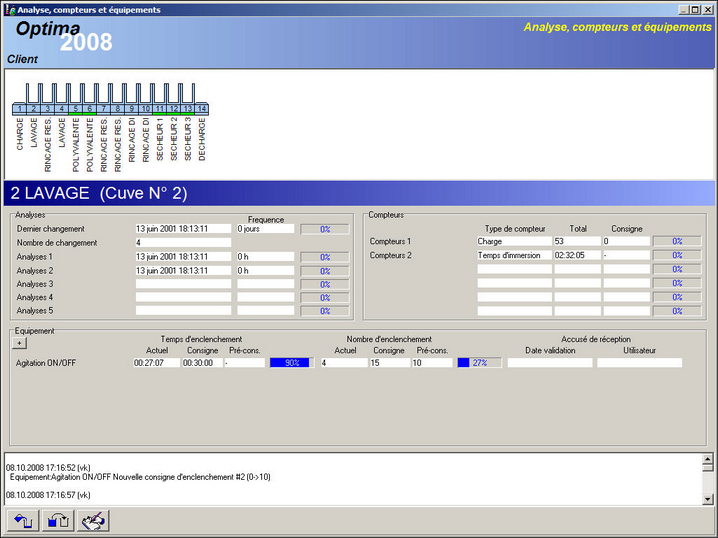Click Agitation count Pré-cons. field '10'

[433, 363]
